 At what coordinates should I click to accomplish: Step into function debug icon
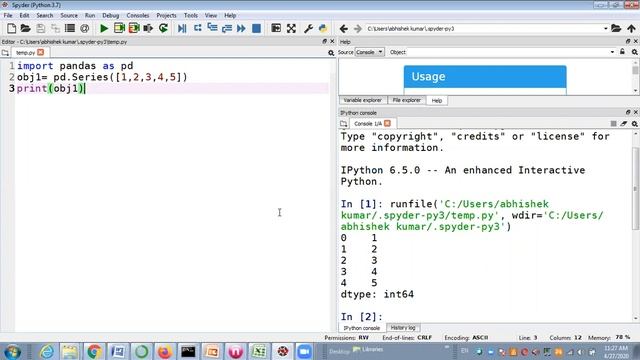click(212, 28)
